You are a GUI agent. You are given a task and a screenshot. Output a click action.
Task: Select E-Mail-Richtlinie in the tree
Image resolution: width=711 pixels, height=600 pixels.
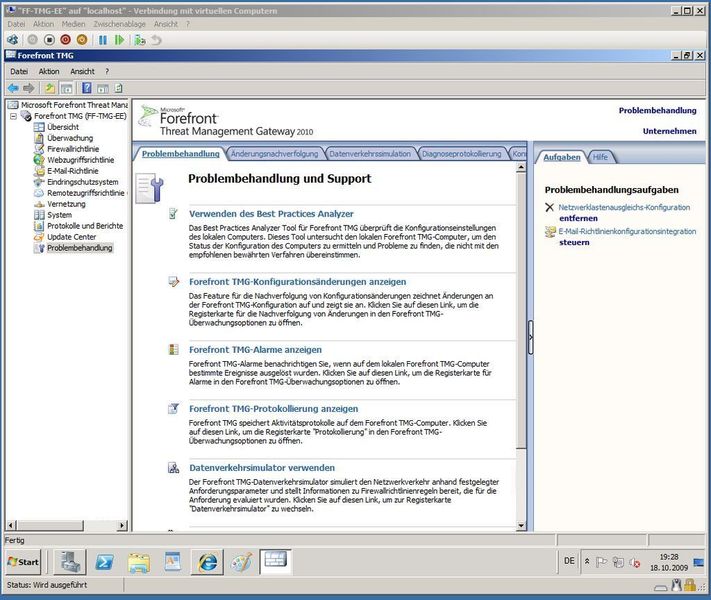tap(73, 171)
